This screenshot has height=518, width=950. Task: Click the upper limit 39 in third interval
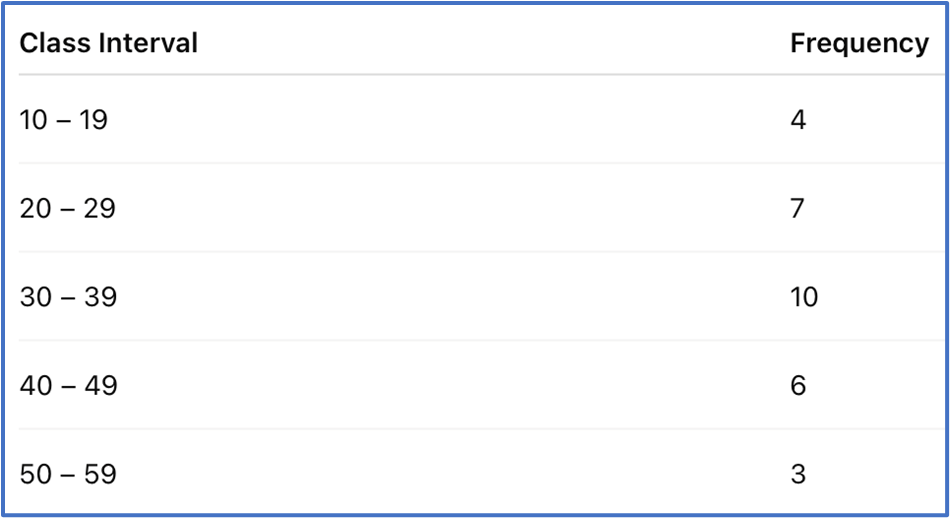(99, 297)
